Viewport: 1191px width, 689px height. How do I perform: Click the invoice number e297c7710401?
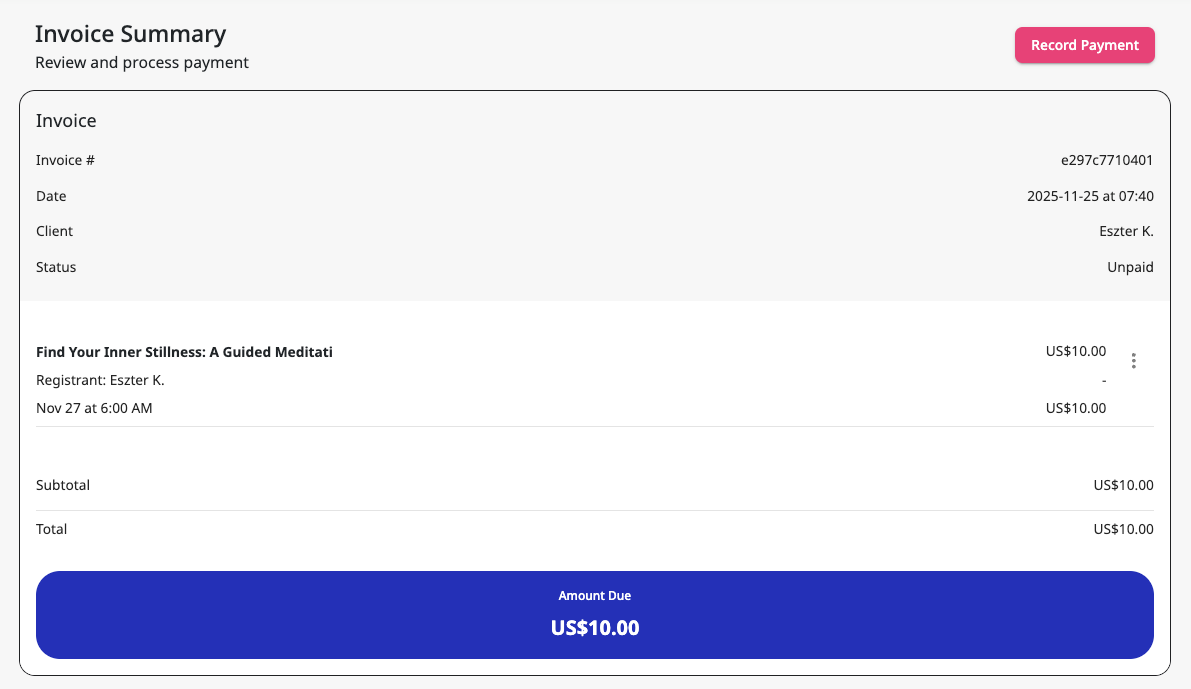click(x=1106, y=160)
